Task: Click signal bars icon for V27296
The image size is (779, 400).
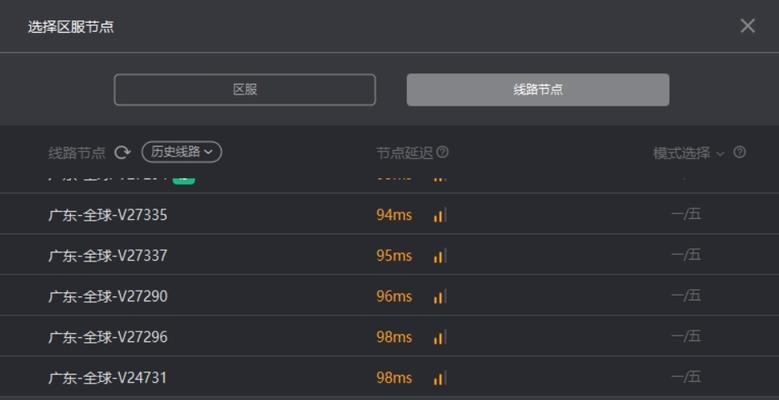Action: tap(440, 337)
